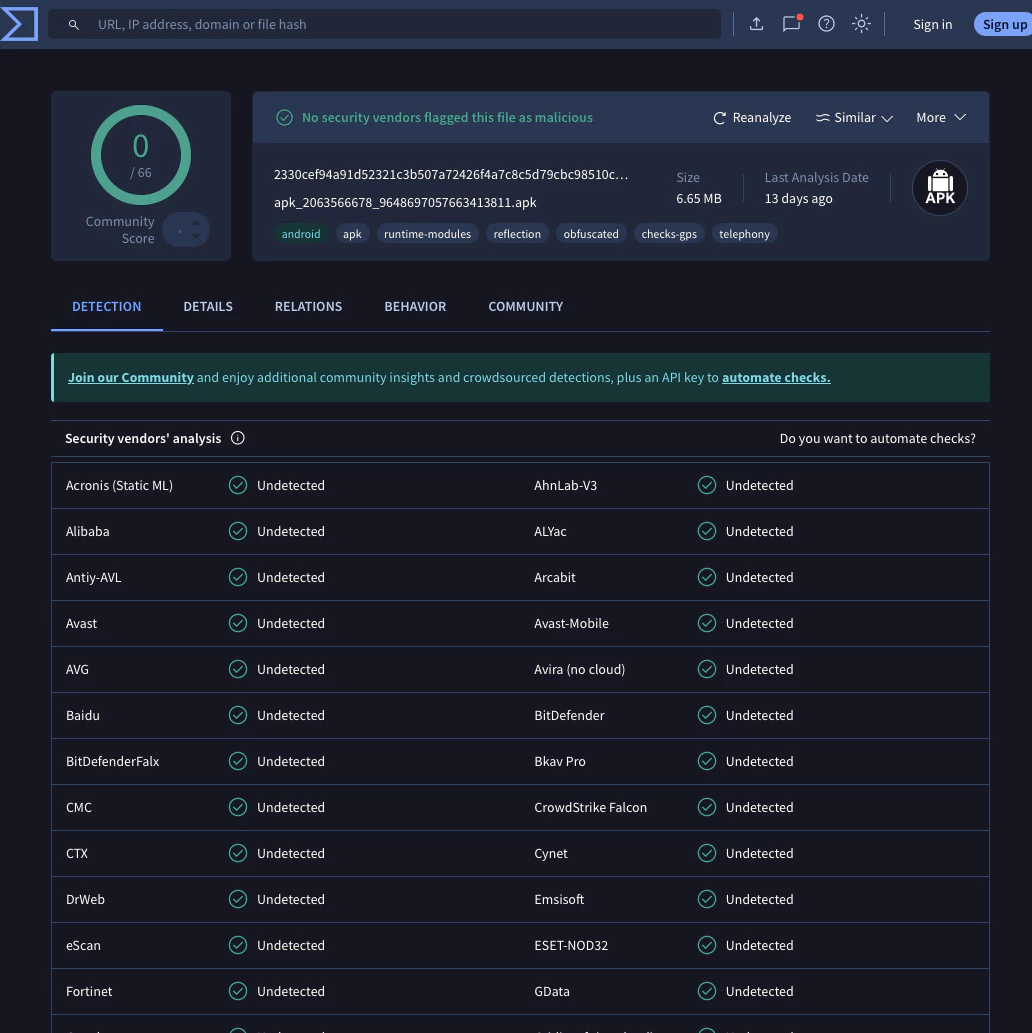This screenshot has width=1032, height=1033.
Task: Select the android tag
Action: 301,234
